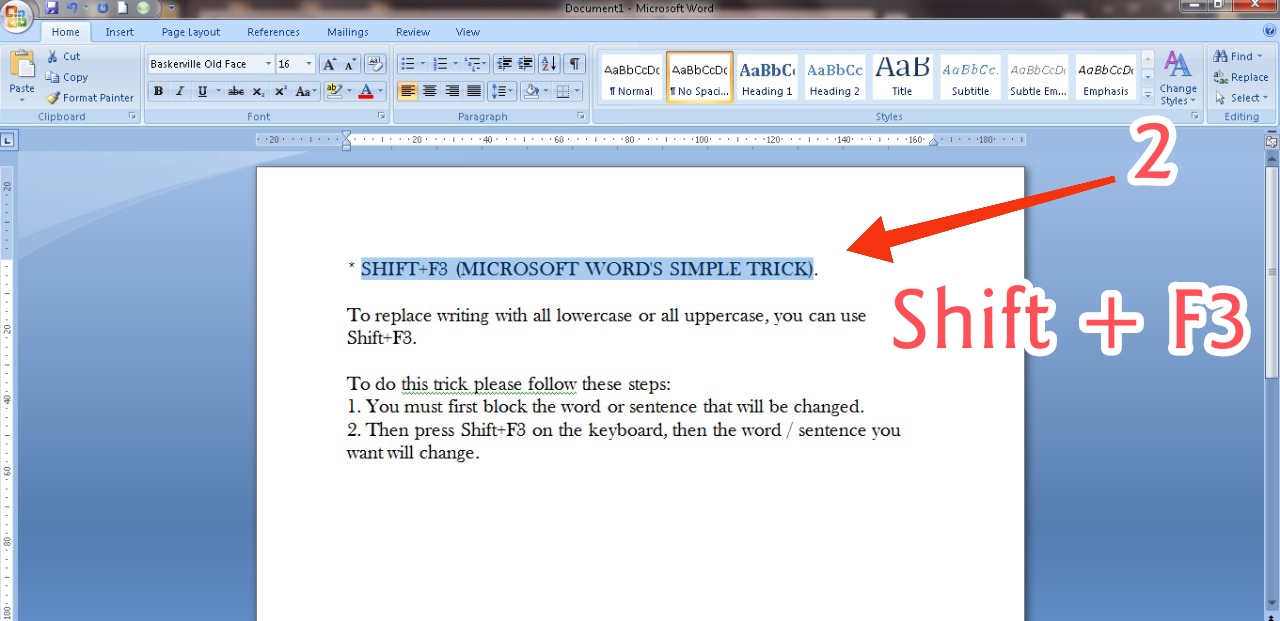Open the Font dialog launcher
The height and width of the screenshot is (621, 1280).
point(382,117)
